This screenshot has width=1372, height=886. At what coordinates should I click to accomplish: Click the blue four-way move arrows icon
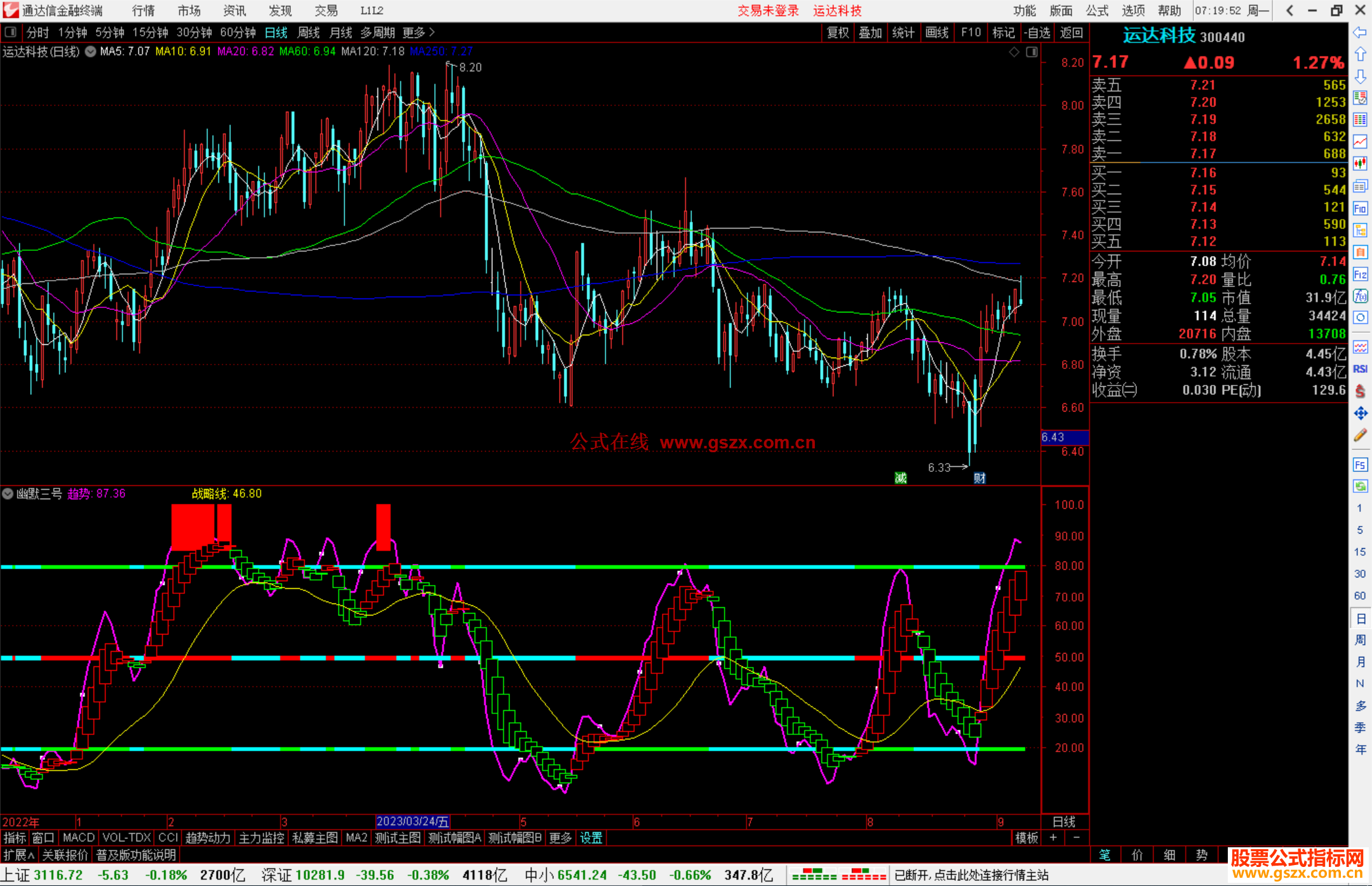pos(1360,413)
